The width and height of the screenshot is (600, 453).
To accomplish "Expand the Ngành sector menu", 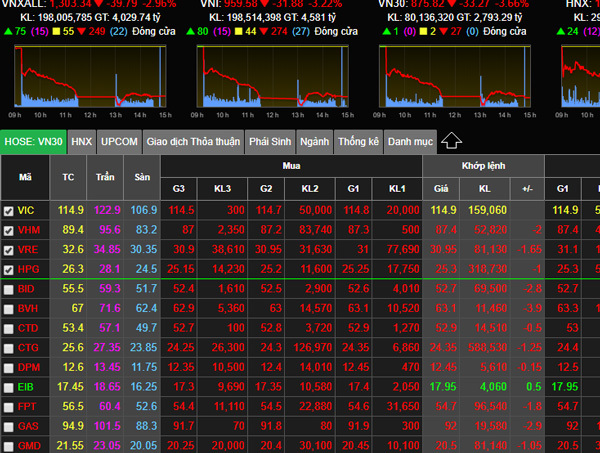I will 314,142.
